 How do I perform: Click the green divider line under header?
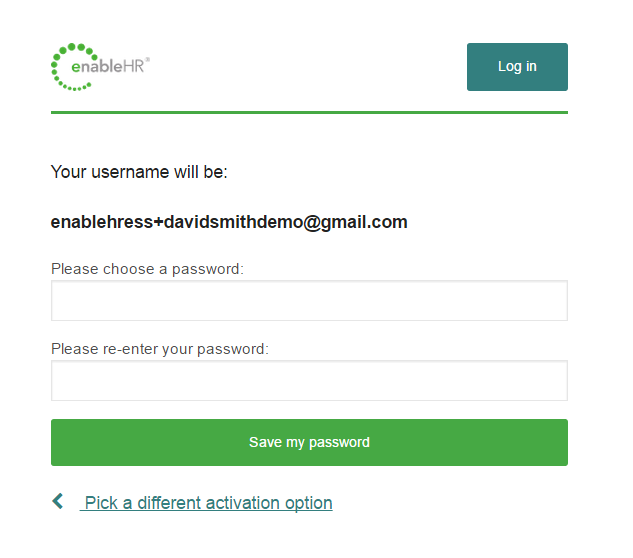click(x=309, y=113)
